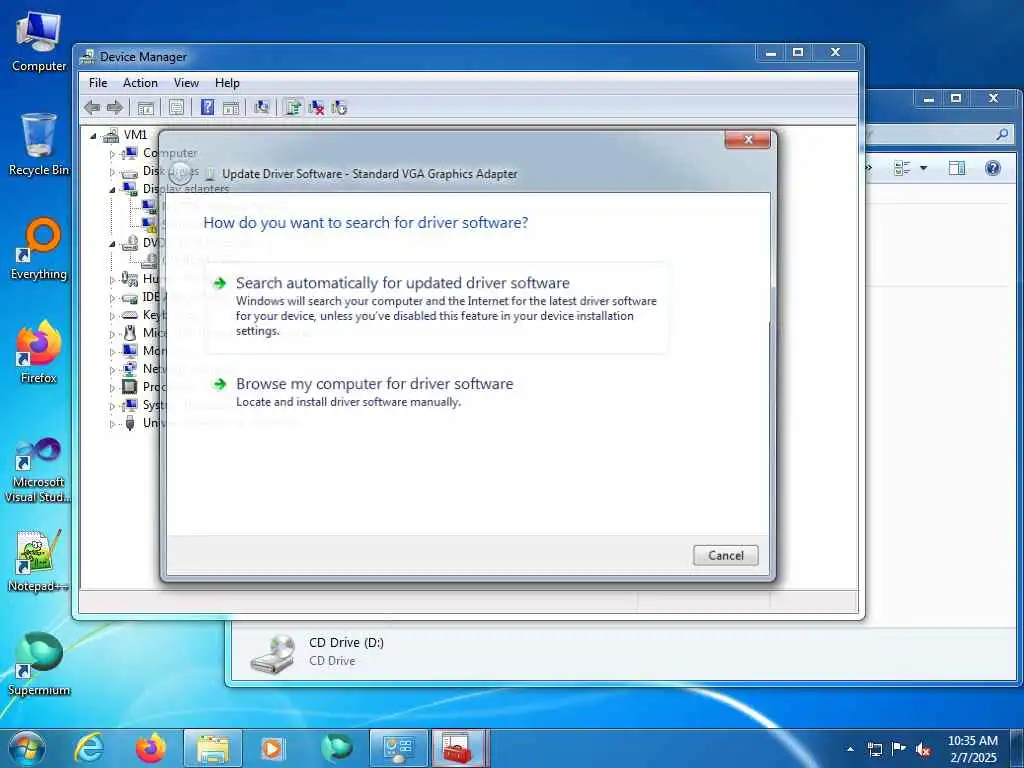Expand the Monitors node
Viewport: 1024px width, 768px height.
point(112,352)
